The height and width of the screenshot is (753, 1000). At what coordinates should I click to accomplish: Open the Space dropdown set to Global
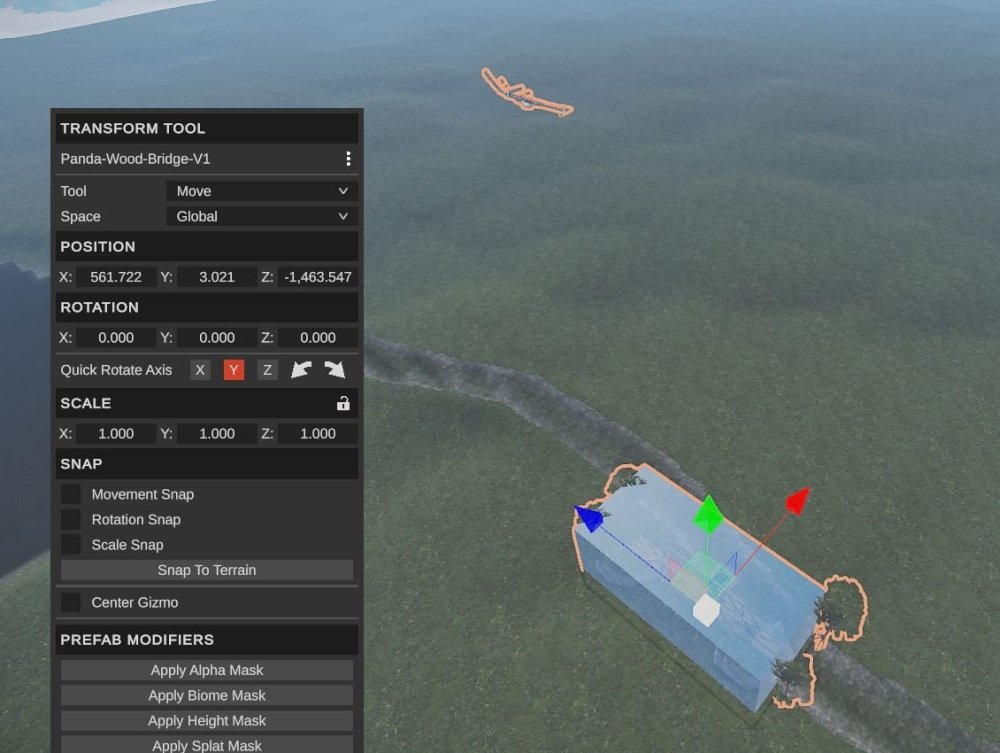coord(261,216)
